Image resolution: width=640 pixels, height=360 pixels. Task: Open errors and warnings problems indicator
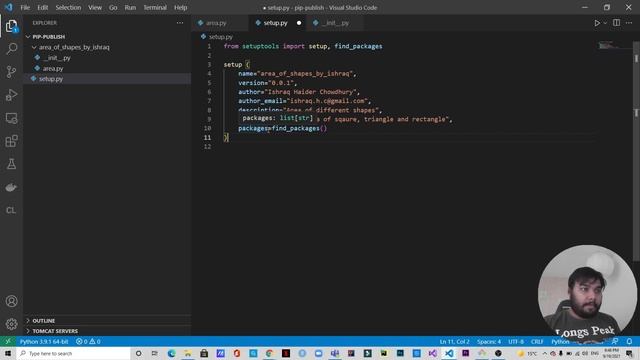point(88,341)
